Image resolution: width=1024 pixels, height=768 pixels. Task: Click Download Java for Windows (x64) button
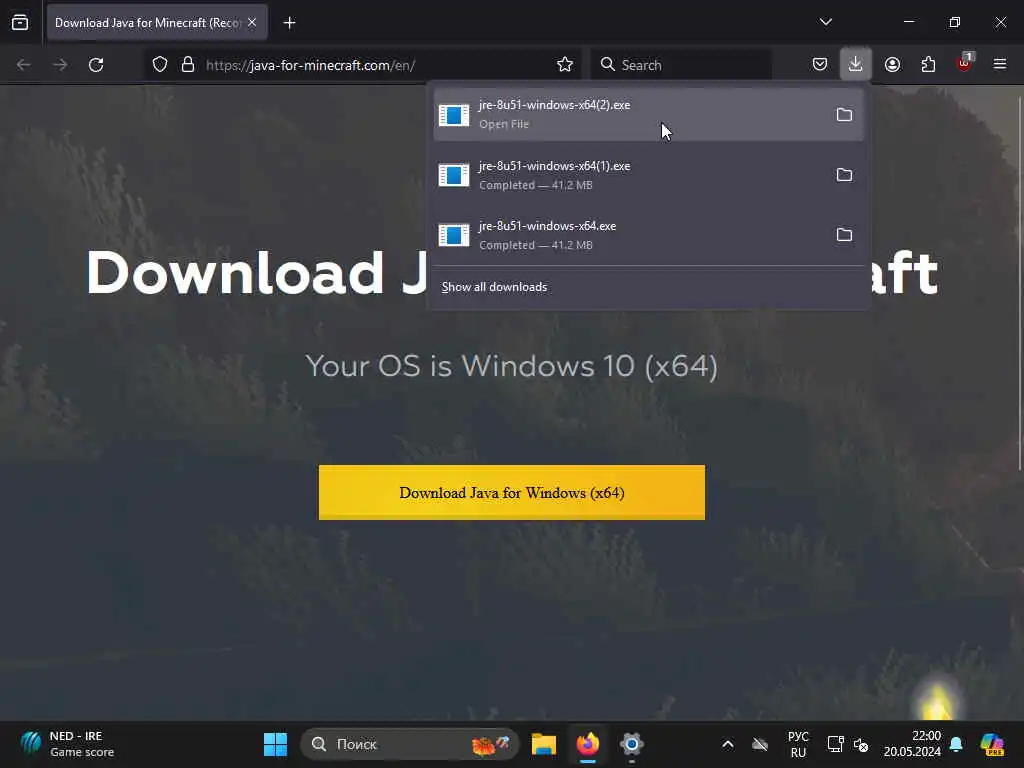pos(512,492)
